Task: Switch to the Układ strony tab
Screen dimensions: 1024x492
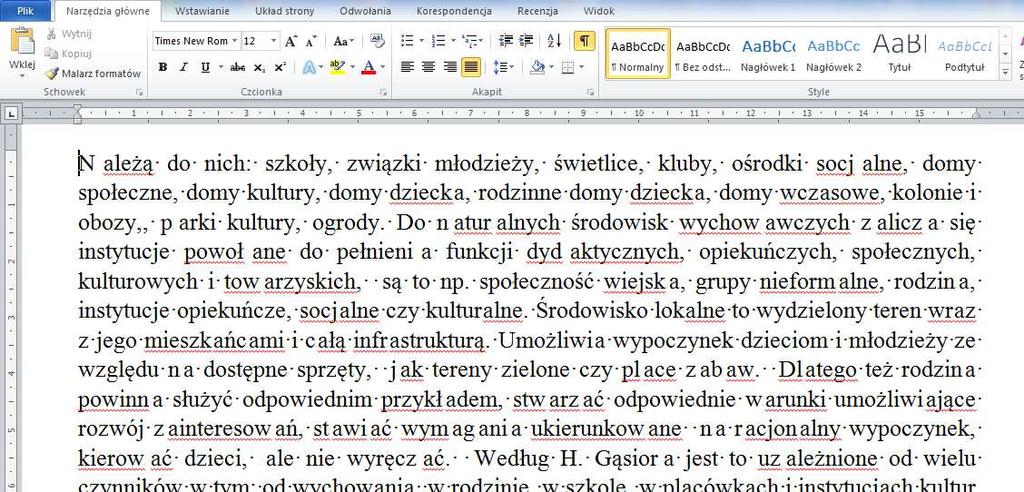Action: pyautogui.click(x=284, y=11)
